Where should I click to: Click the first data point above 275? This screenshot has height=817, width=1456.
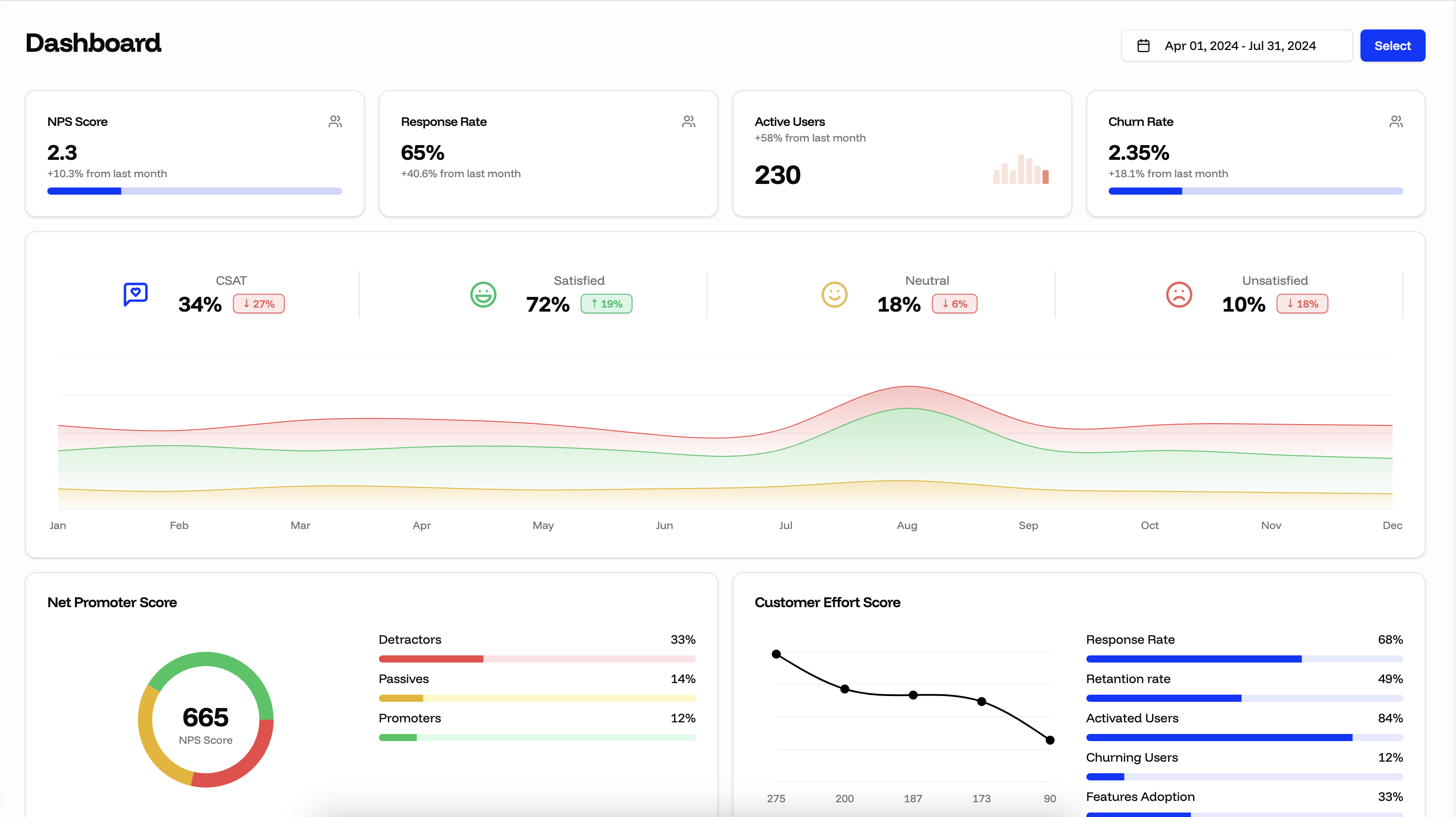pyautogui.click(x=776, y=654)
